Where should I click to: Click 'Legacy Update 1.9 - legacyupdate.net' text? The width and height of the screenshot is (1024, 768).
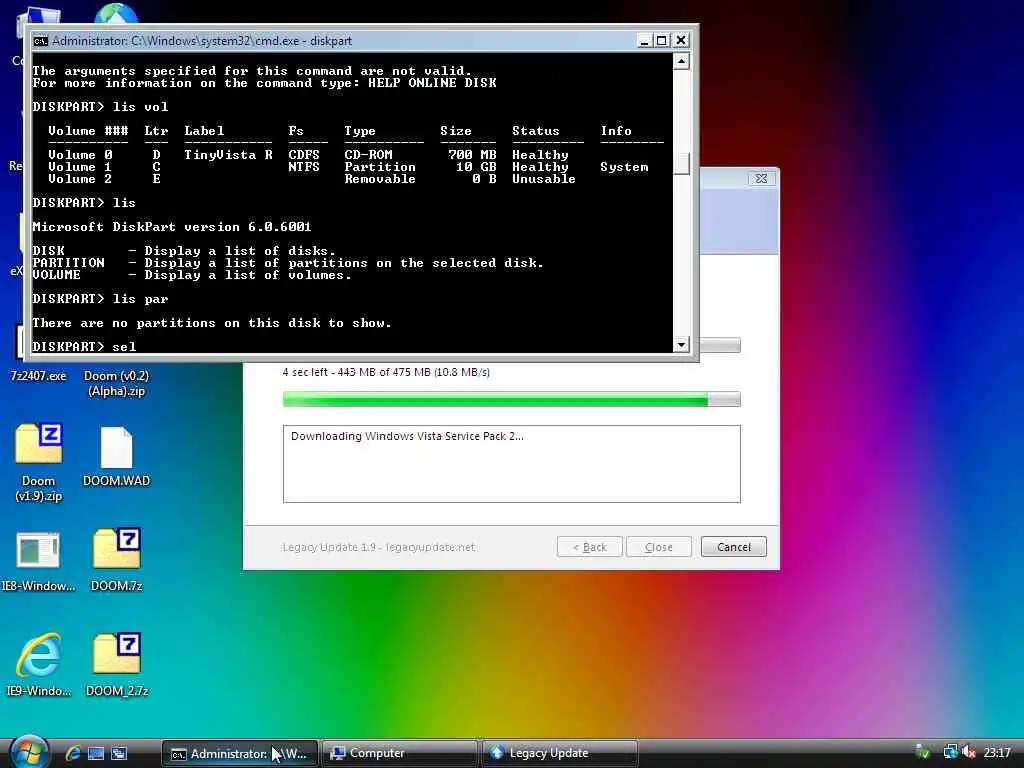(x=379, y=547)
